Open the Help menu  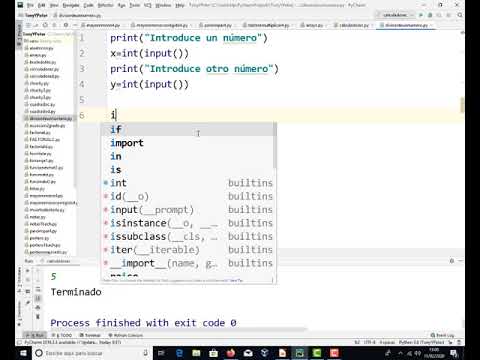pyautogui.click(x=180, y=5)
